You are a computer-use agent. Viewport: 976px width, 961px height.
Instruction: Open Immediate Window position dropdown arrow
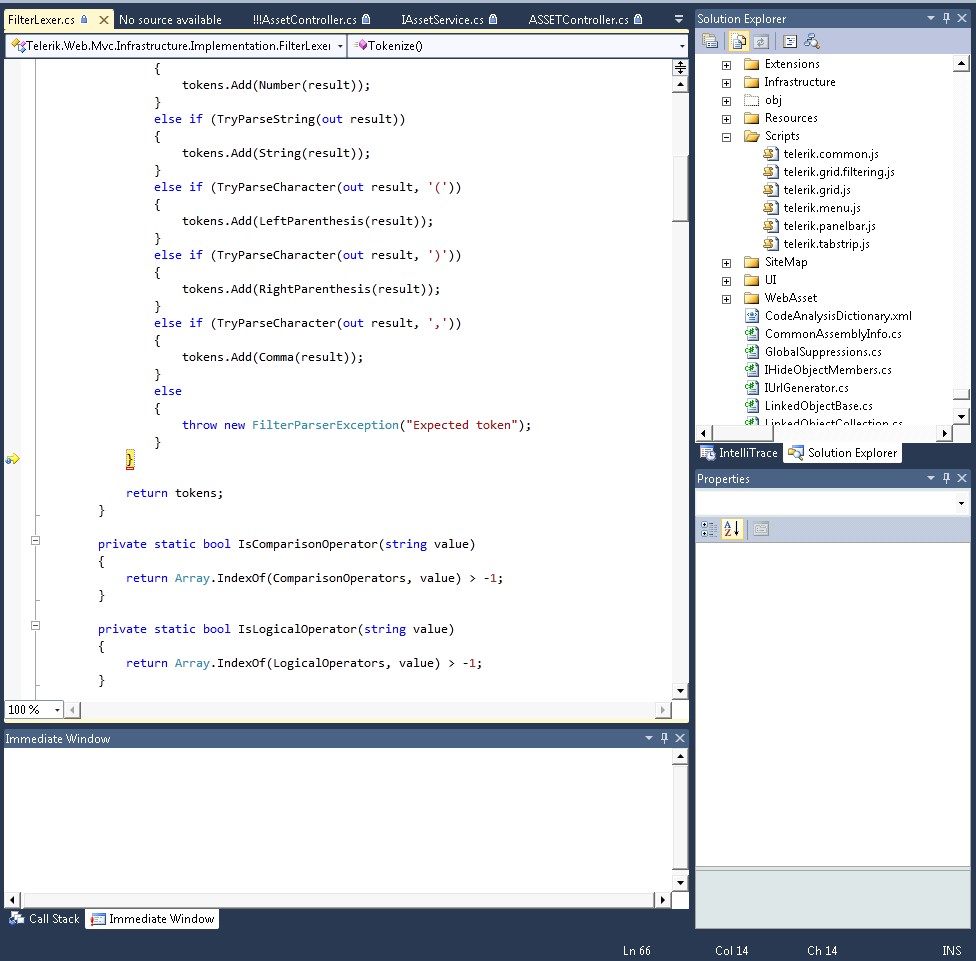(x=649, y=738)
